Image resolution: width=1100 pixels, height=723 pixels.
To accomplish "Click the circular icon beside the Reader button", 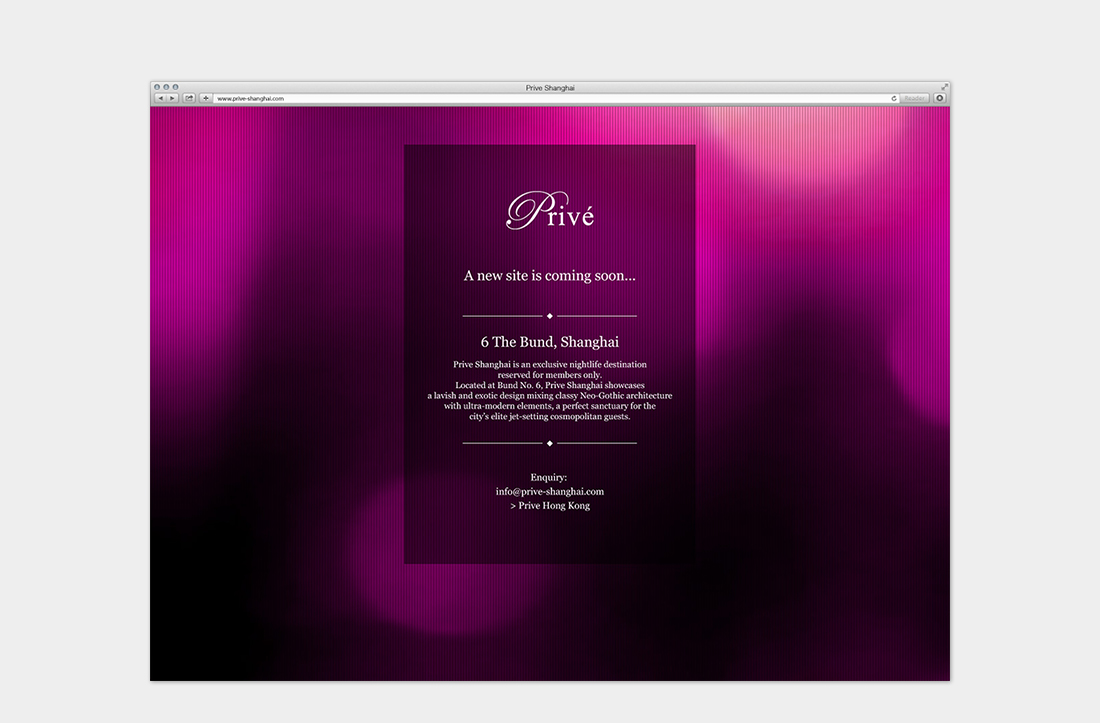I will [938, 98].
